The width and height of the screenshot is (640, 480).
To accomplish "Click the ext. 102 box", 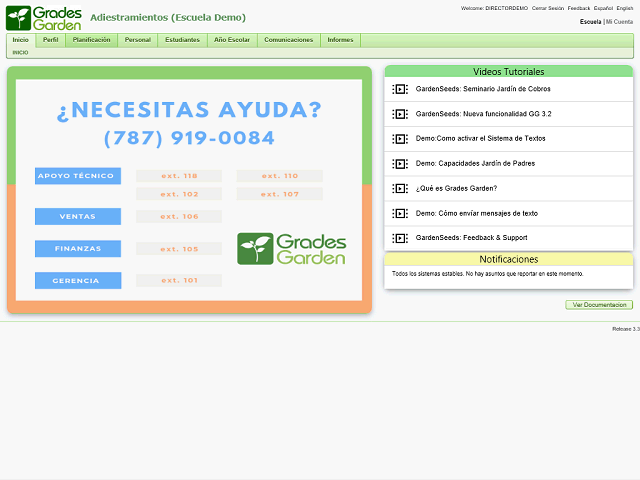I will coord(179,194).
